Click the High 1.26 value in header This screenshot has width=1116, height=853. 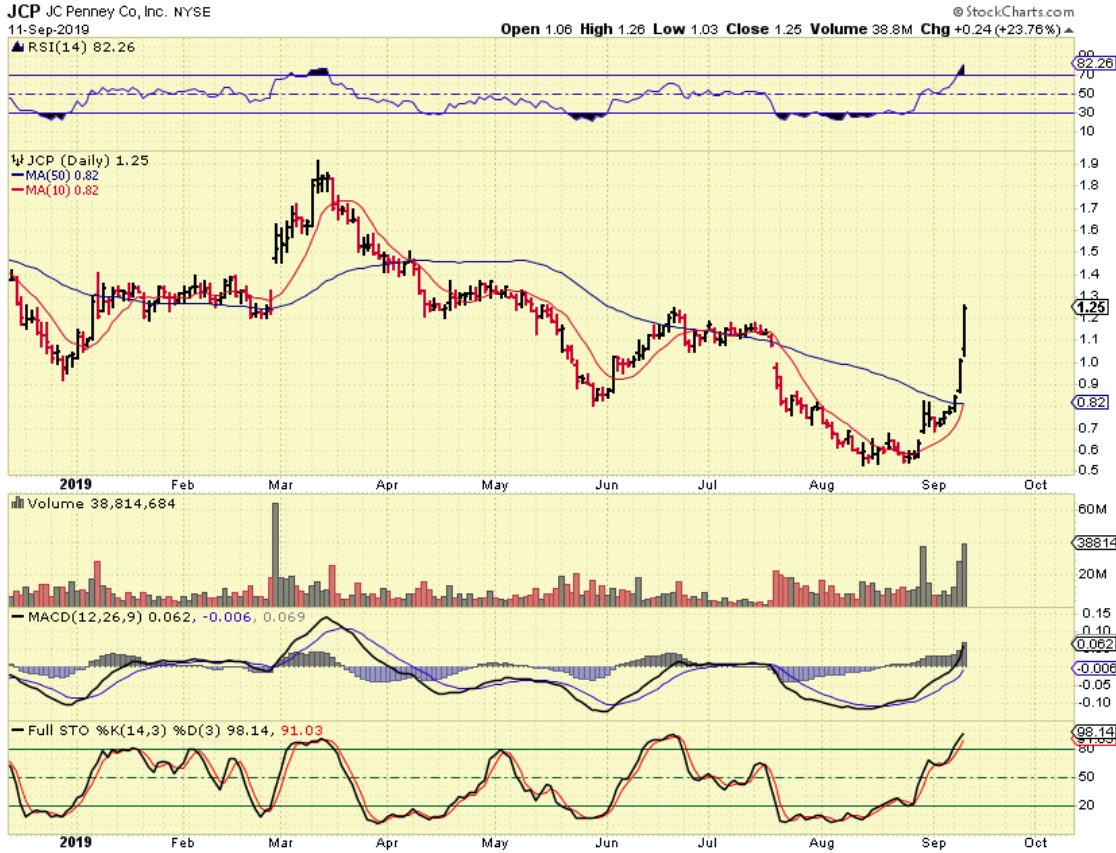(612, 29)
